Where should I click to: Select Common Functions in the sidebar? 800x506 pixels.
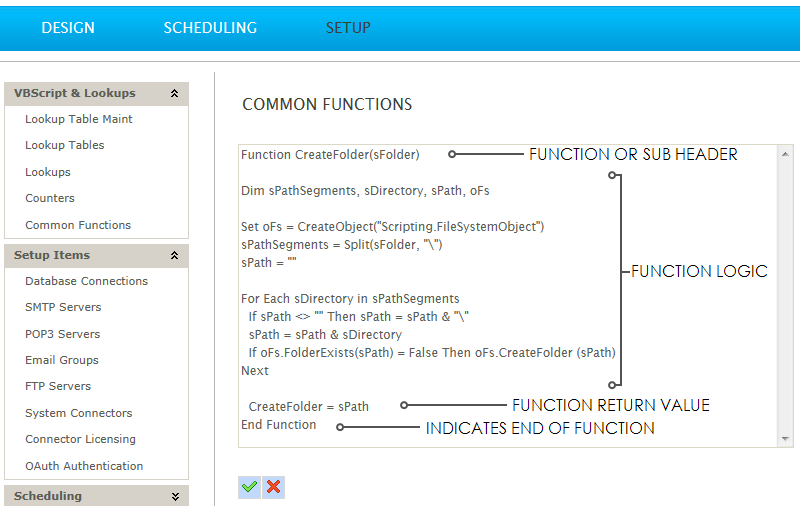coord(78,225)
